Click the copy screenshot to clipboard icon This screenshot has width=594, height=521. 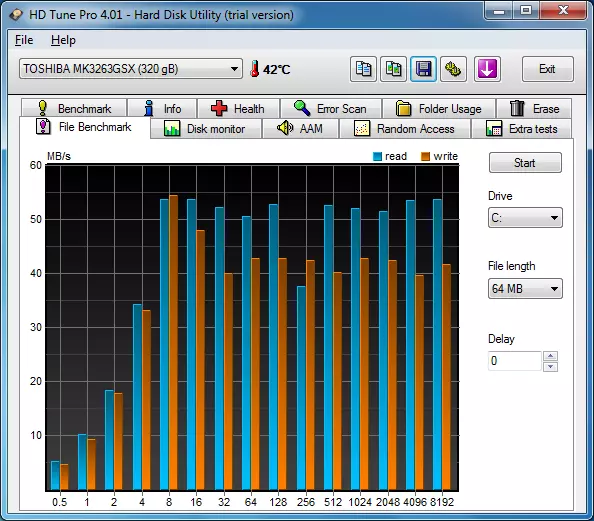[x=393, y=69]
